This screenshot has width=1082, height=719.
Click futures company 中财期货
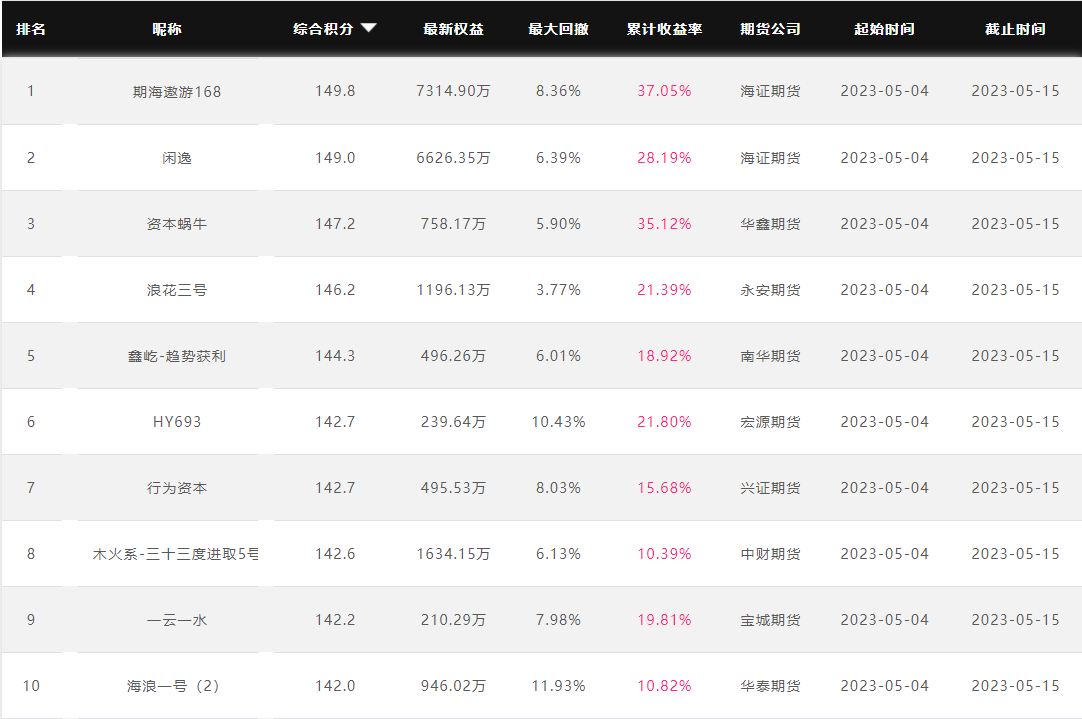[x=770, y=554]
